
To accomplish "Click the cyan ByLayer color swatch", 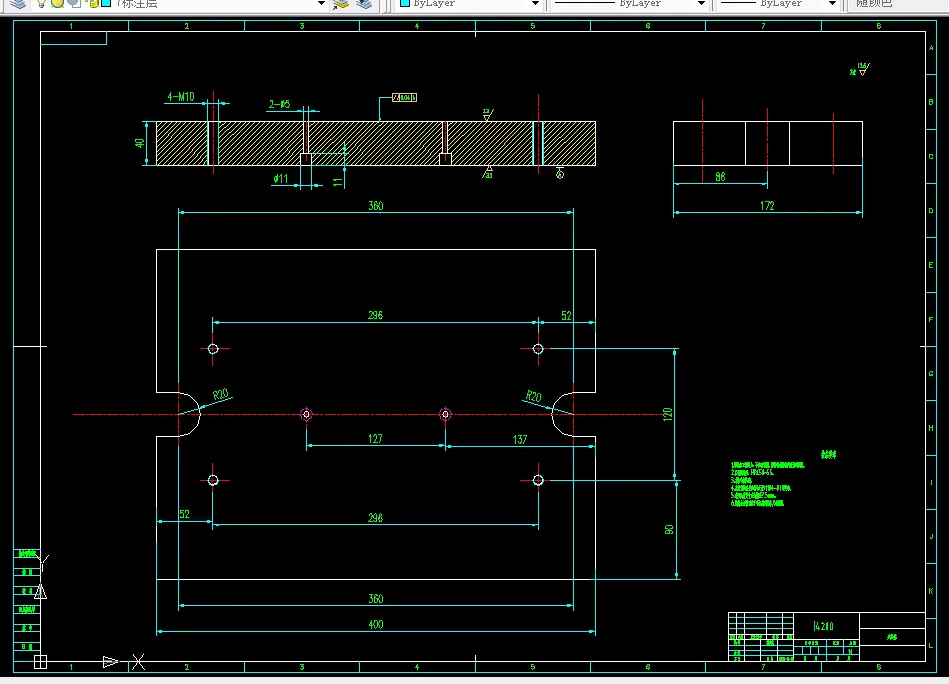I will click(405, 3).
